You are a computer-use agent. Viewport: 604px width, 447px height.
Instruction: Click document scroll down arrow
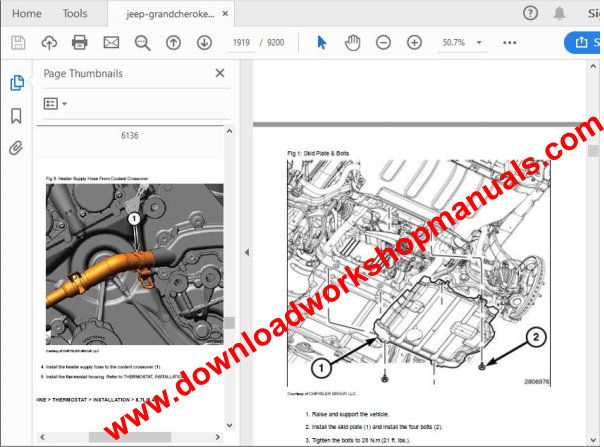(x=593, y=439)
